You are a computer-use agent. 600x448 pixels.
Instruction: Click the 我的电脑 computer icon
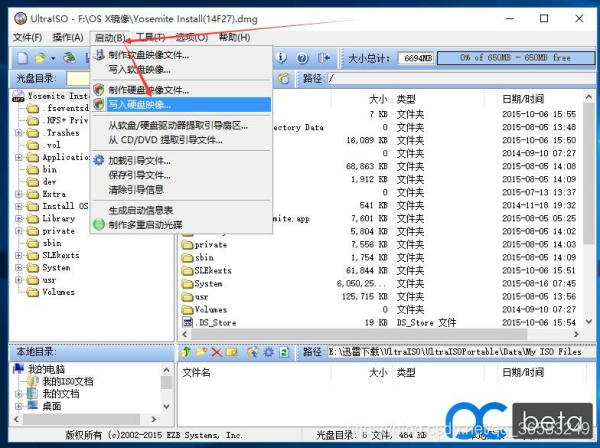(x=19, y=369)
